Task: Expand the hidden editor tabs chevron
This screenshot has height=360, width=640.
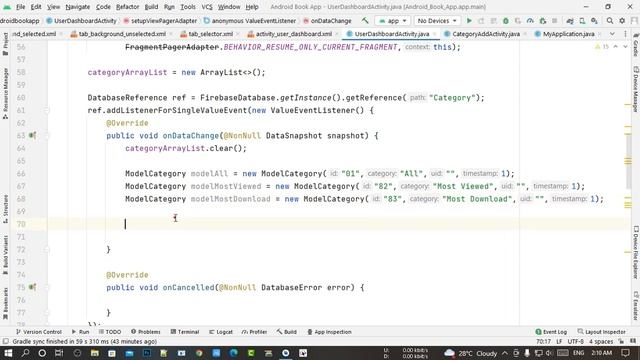Action: pyautogui.click(x=612, y=34)
